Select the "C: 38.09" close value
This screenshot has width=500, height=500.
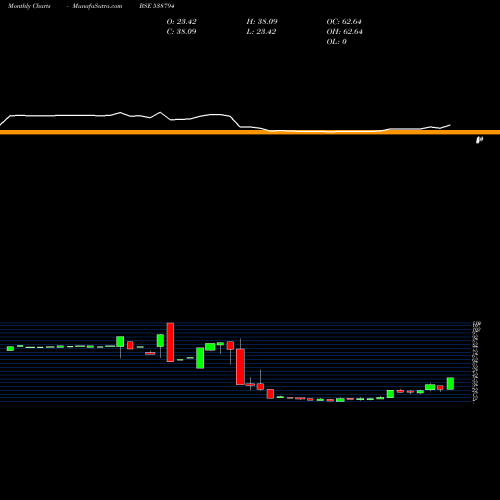click(x=181, y=31)
